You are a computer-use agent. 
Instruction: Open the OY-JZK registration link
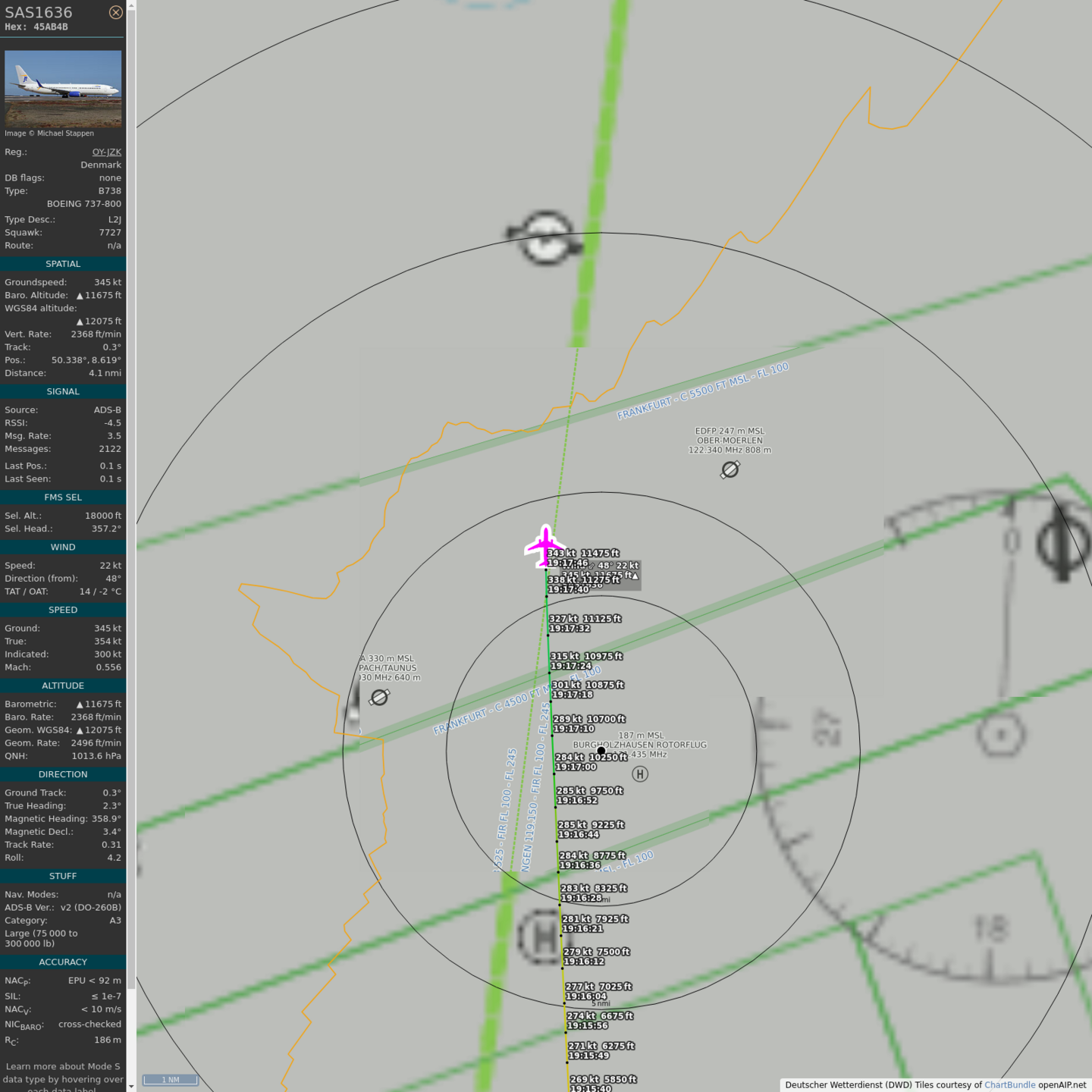[x=106, y=152]
